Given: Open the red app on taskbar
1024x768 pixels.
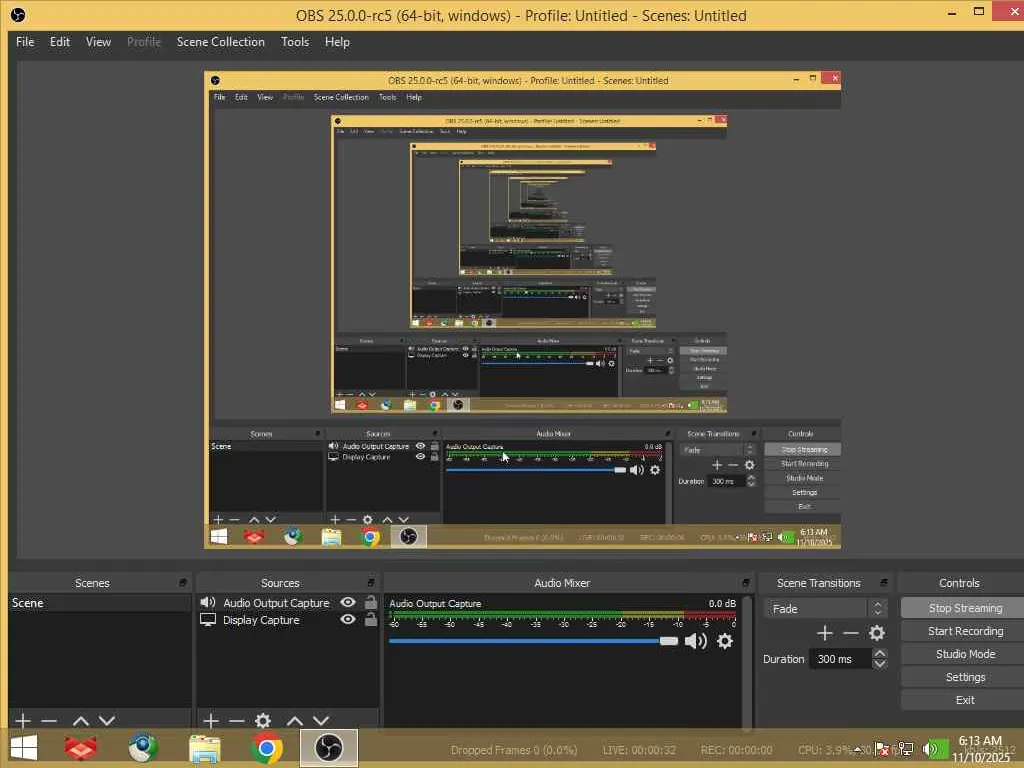Looking at the screenshot, I should click(x=81, y=748).
